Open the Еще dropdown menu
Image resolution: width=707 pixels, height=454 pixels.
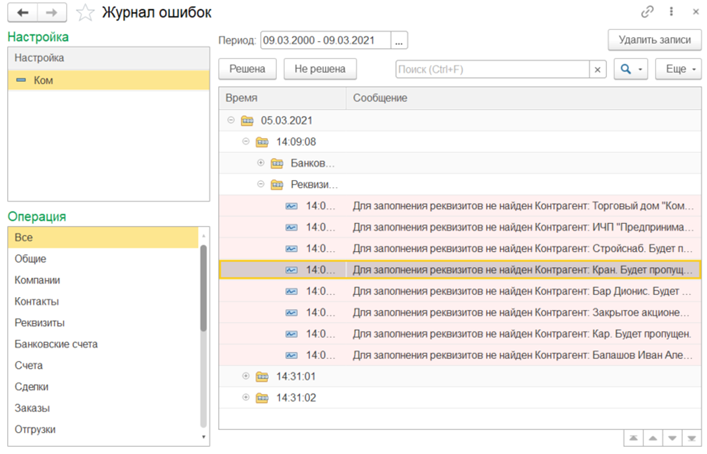point(678,69)
